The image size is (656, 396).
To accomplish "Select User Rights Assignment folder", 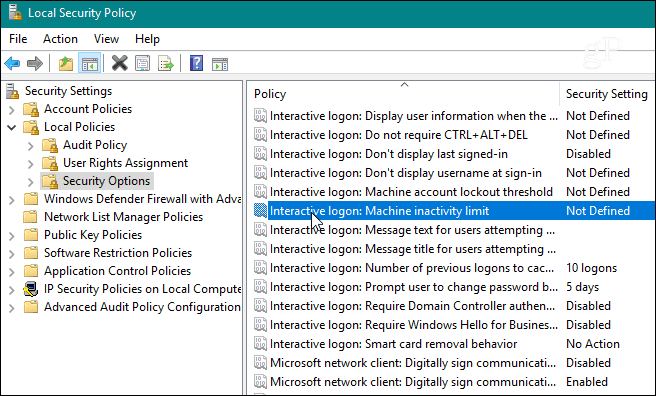I will point(126,163).
